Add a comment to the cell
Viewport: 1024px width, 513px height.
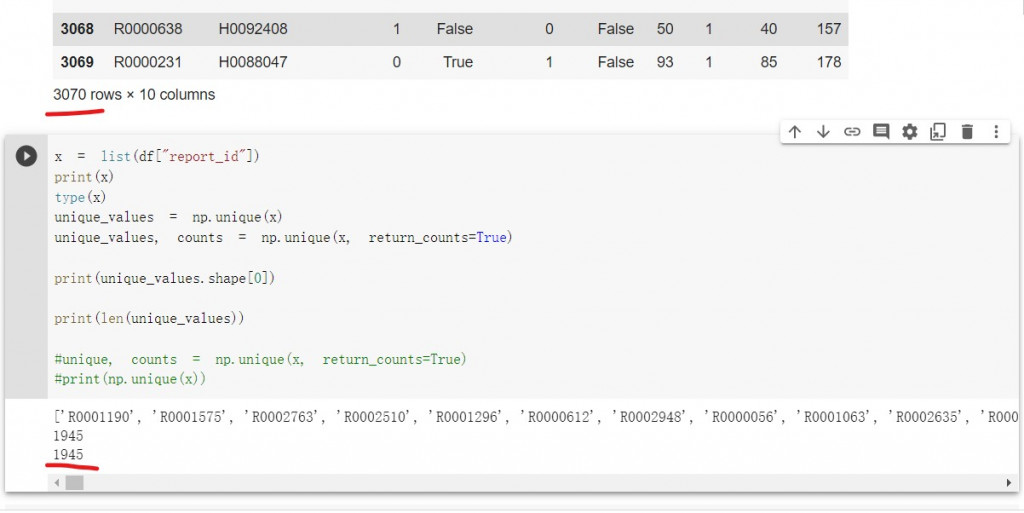pos(881,132)
